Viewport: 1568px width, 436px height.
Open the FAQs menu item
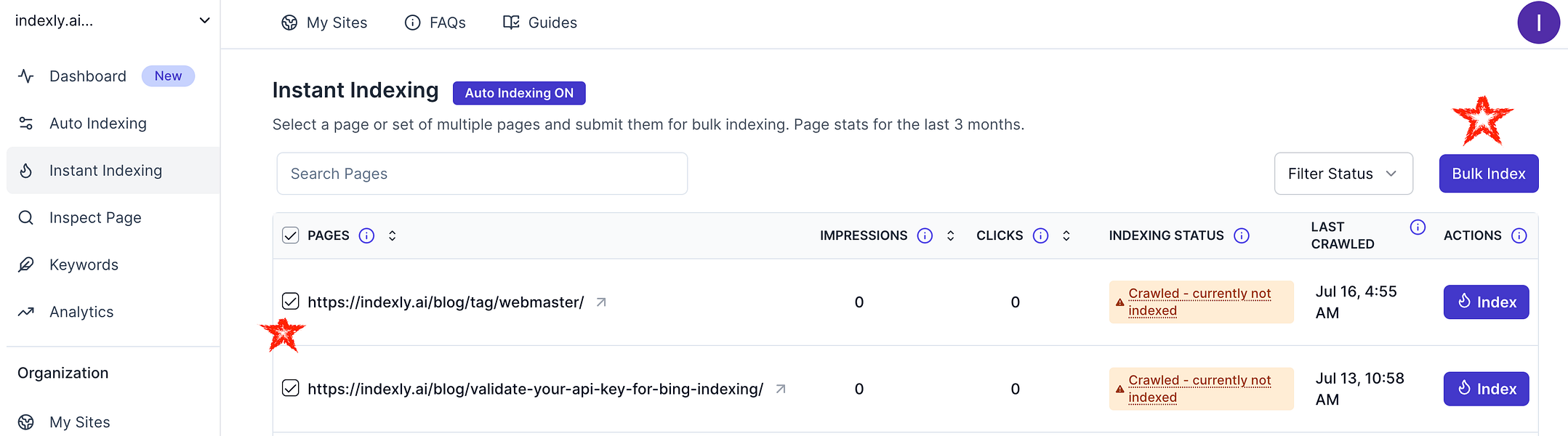pyautogui.click(x=435, y=23)
